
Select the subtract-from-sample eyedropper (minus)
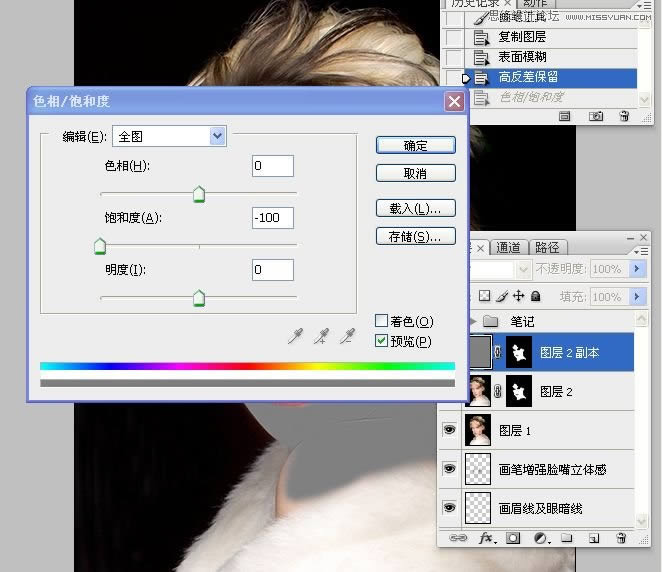(x=348, y=337)
